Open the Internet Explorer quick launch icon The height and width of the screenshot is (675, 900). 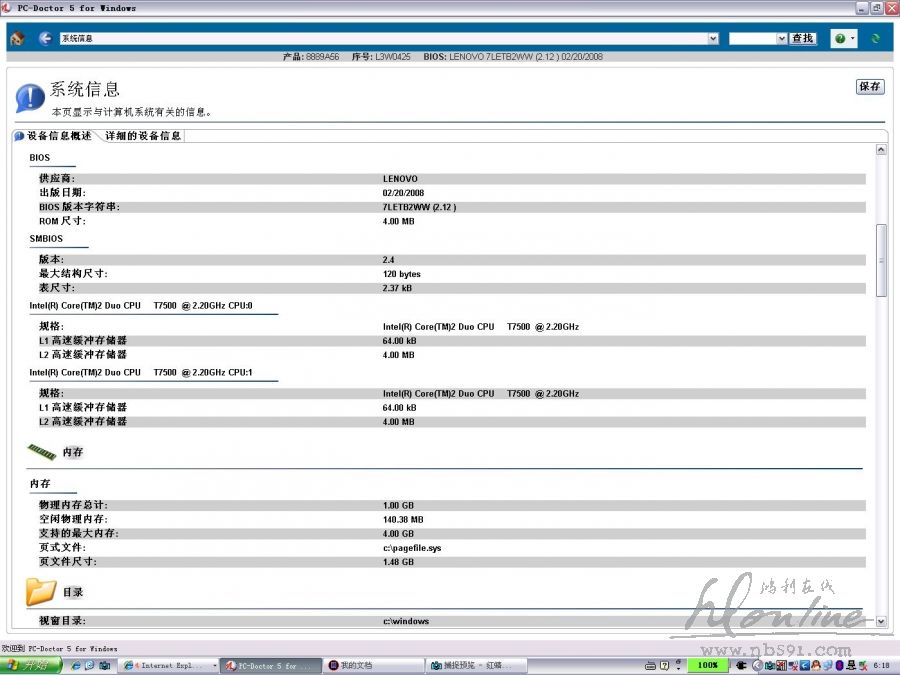point(75,665)
